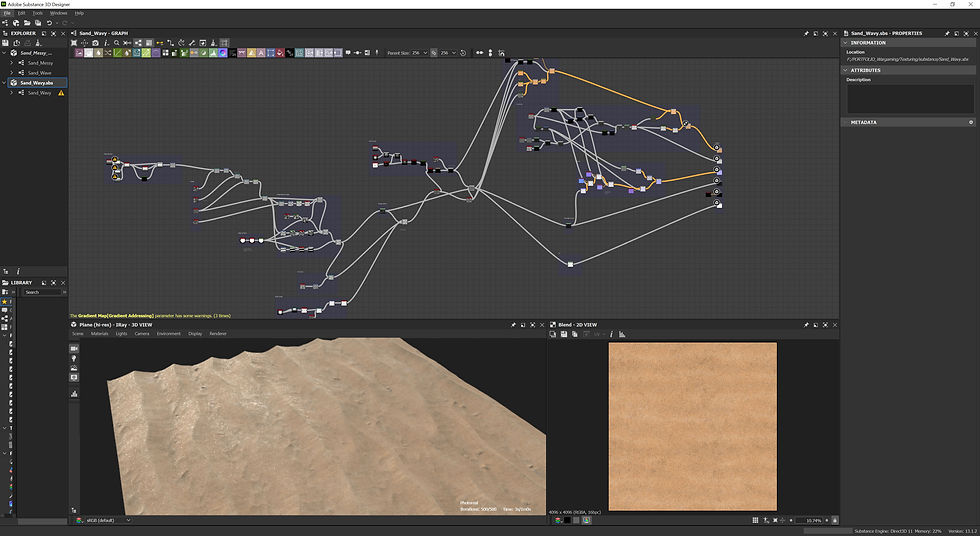
Task: Click the Library search field
Action: [42, 292]
